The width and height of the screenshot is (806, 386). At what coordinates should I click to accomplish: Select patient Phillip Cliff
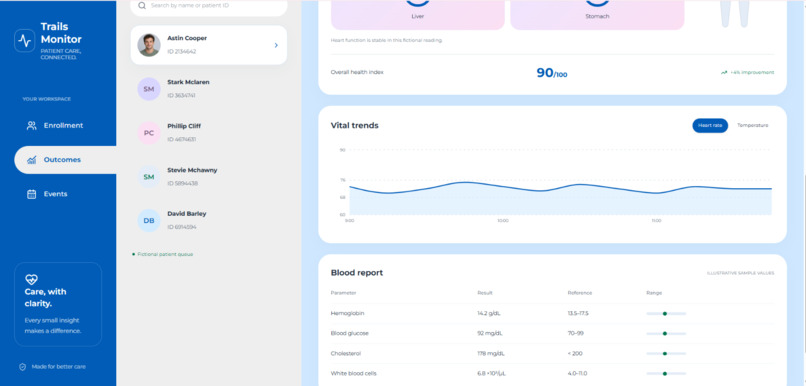209,133
